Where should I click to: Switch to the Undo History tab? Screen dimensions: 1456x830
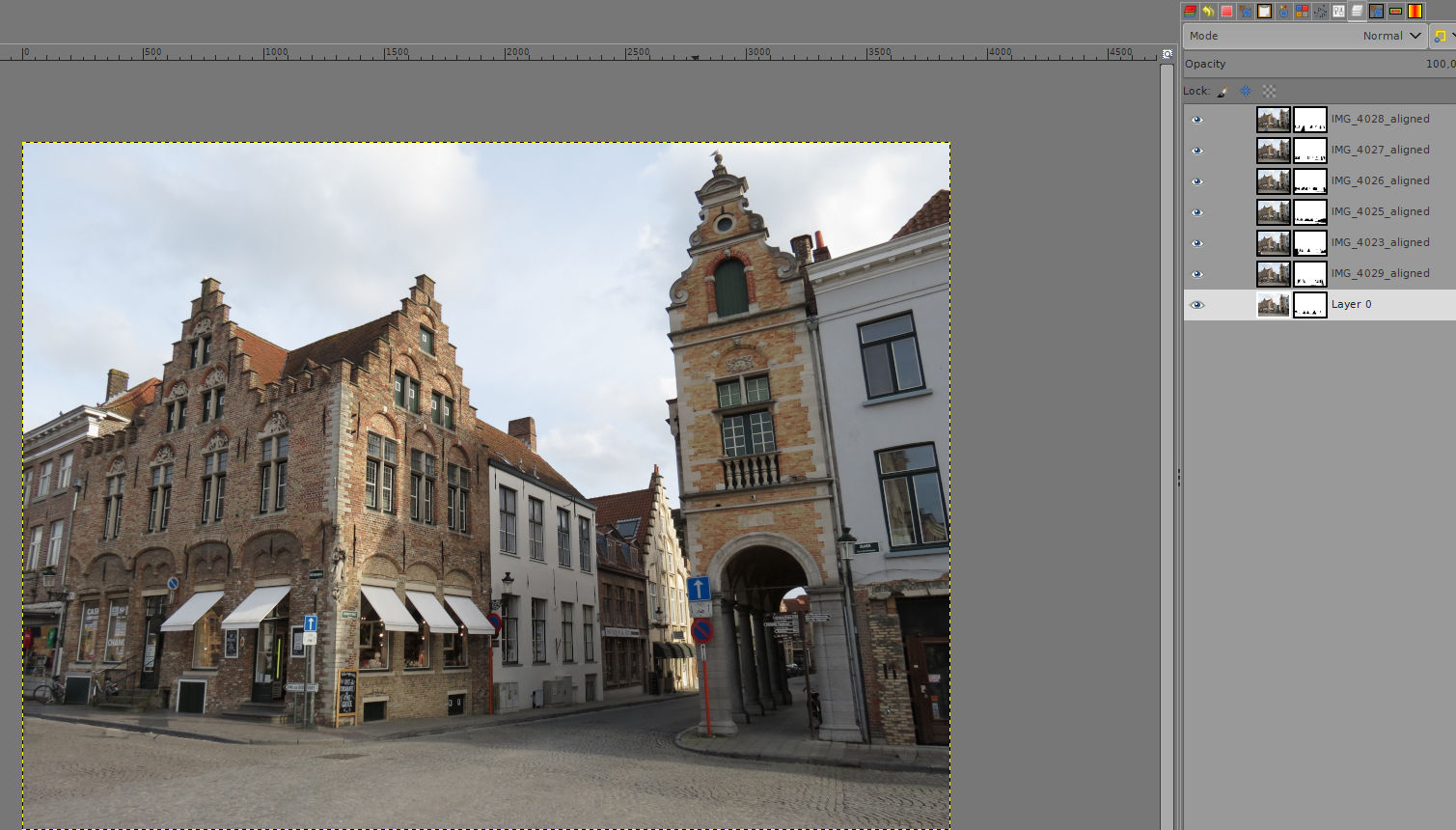[x=1208, y=12]
